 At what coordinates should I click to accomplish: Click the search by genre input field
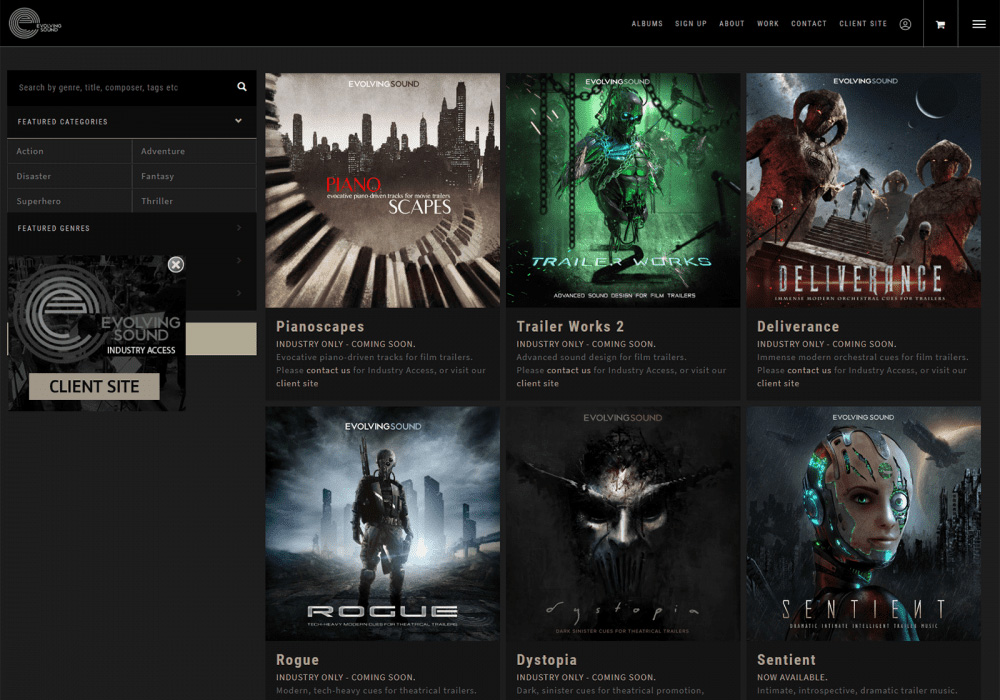[x=121, y=87]
